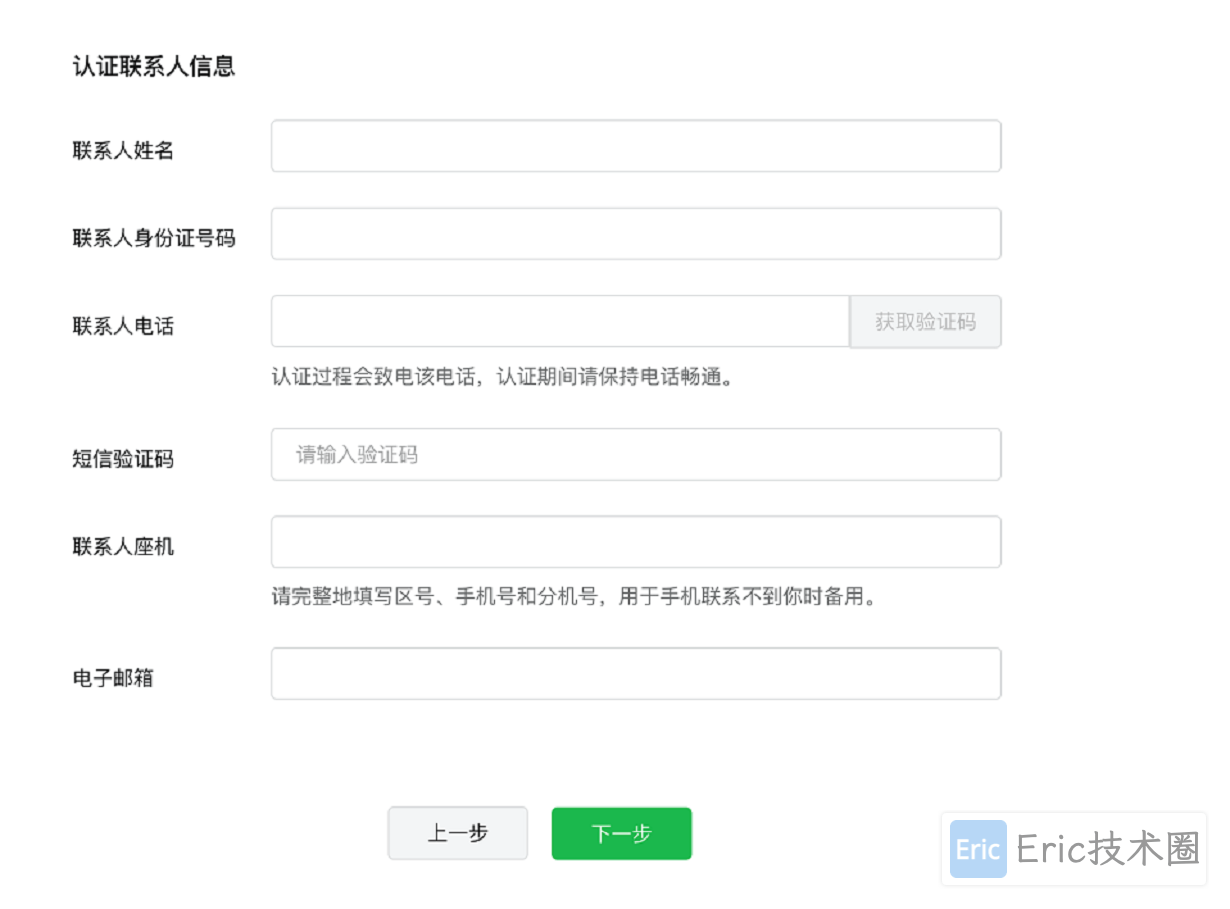
Task: Click the 联系人身份证号码 label text
Action: click(153, 238)
